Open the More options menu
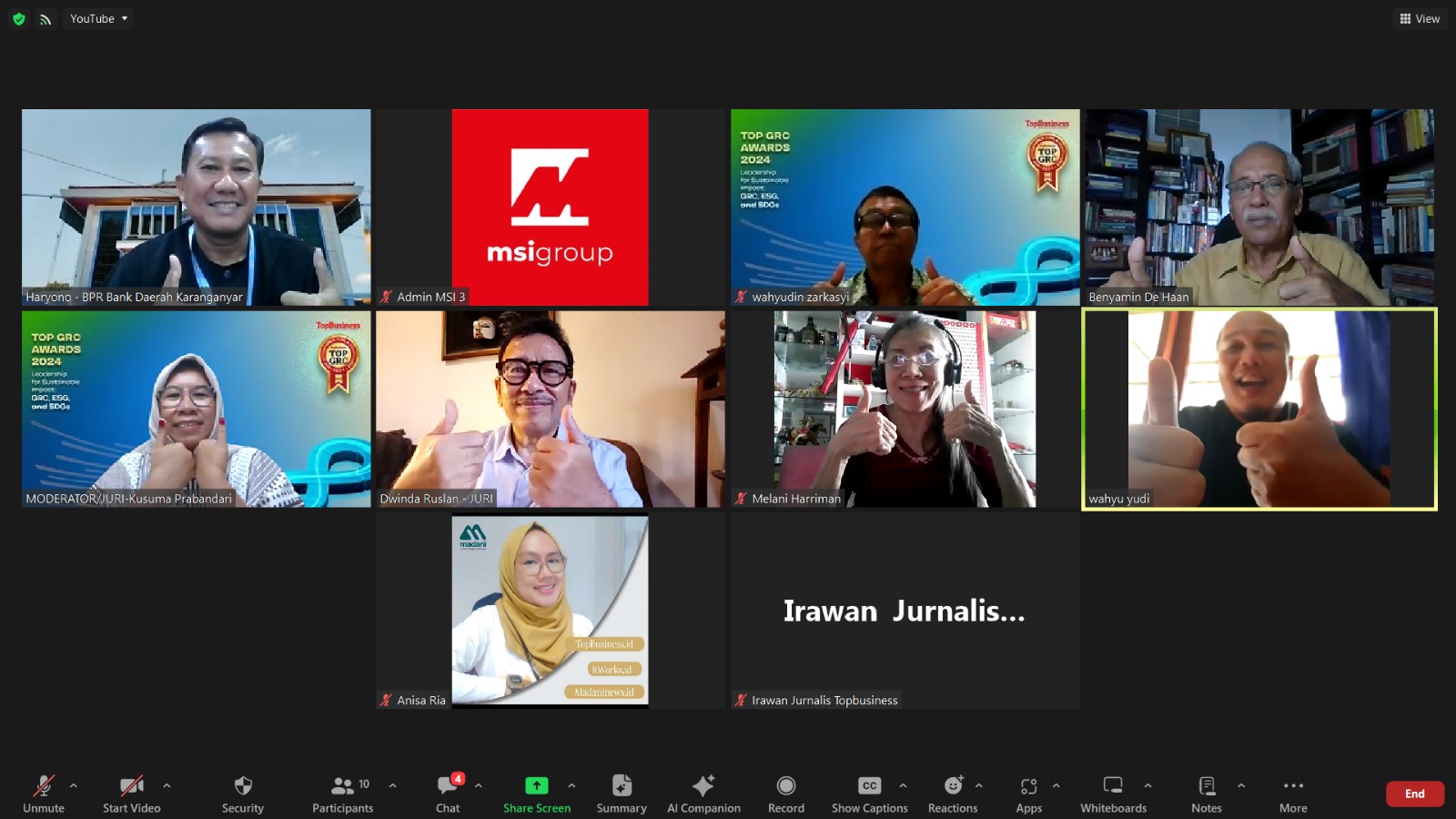This screenshot has width=1456, height=819. point(1293,794)
